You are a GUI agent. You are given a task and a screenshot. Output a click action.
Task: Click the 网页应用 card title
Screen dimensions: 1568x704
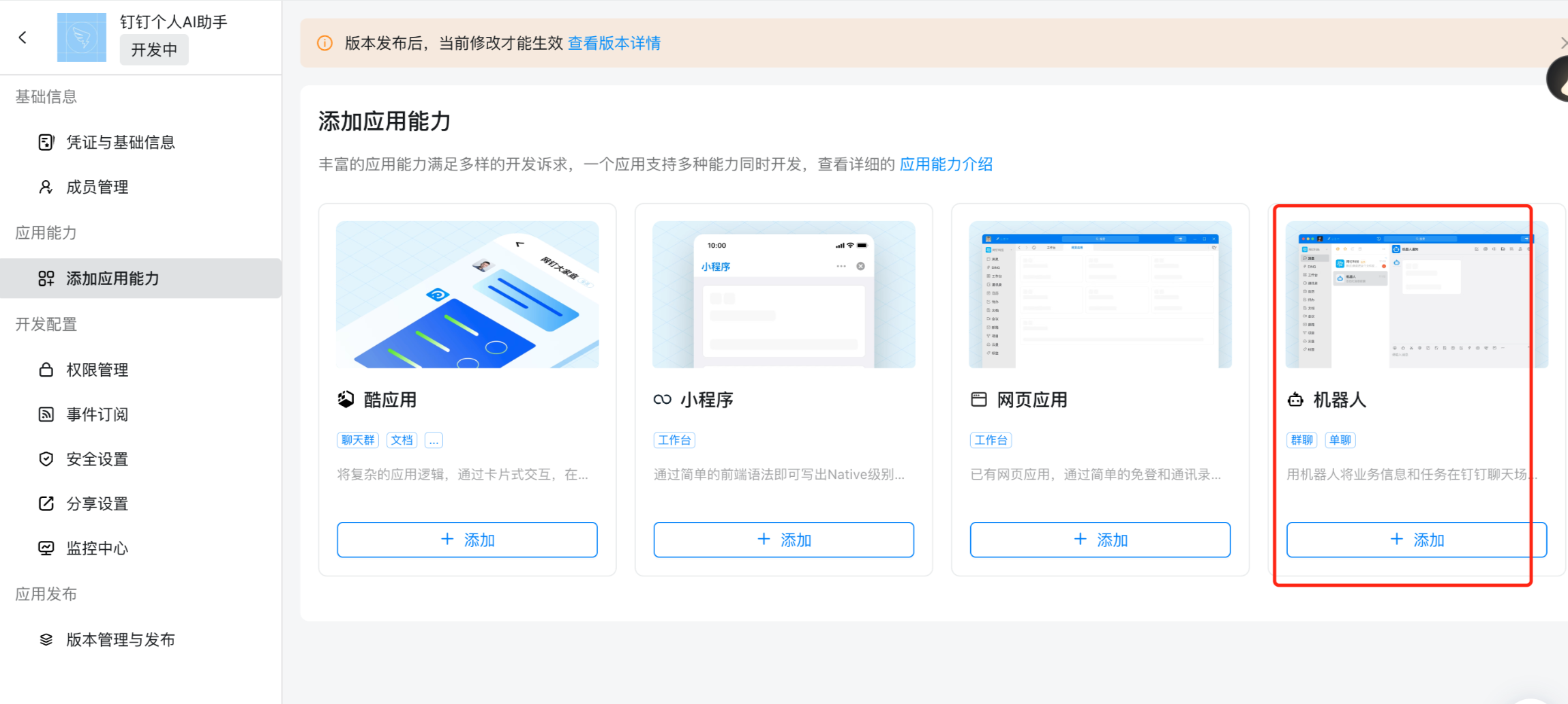pos(1032,400)
